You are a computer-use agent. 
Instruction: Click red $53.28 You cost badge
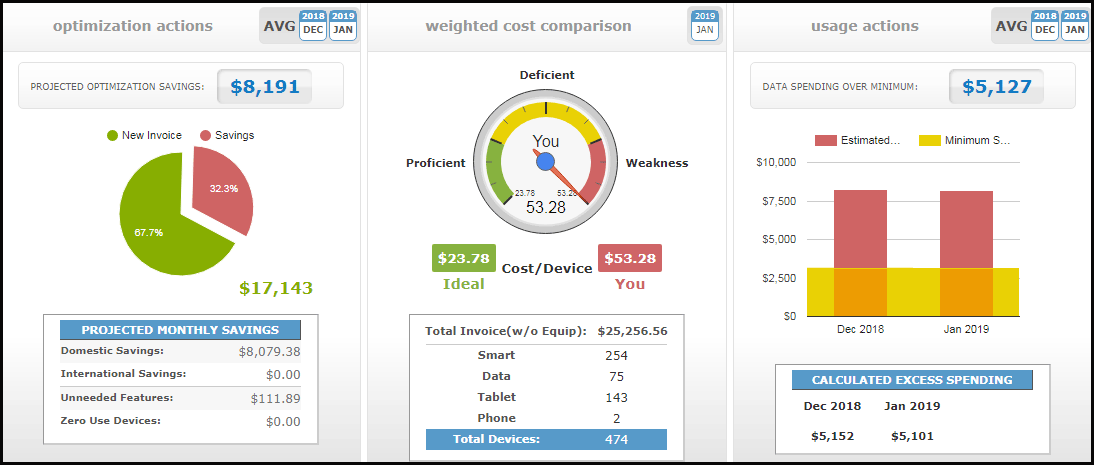click(x=630, y=258)
